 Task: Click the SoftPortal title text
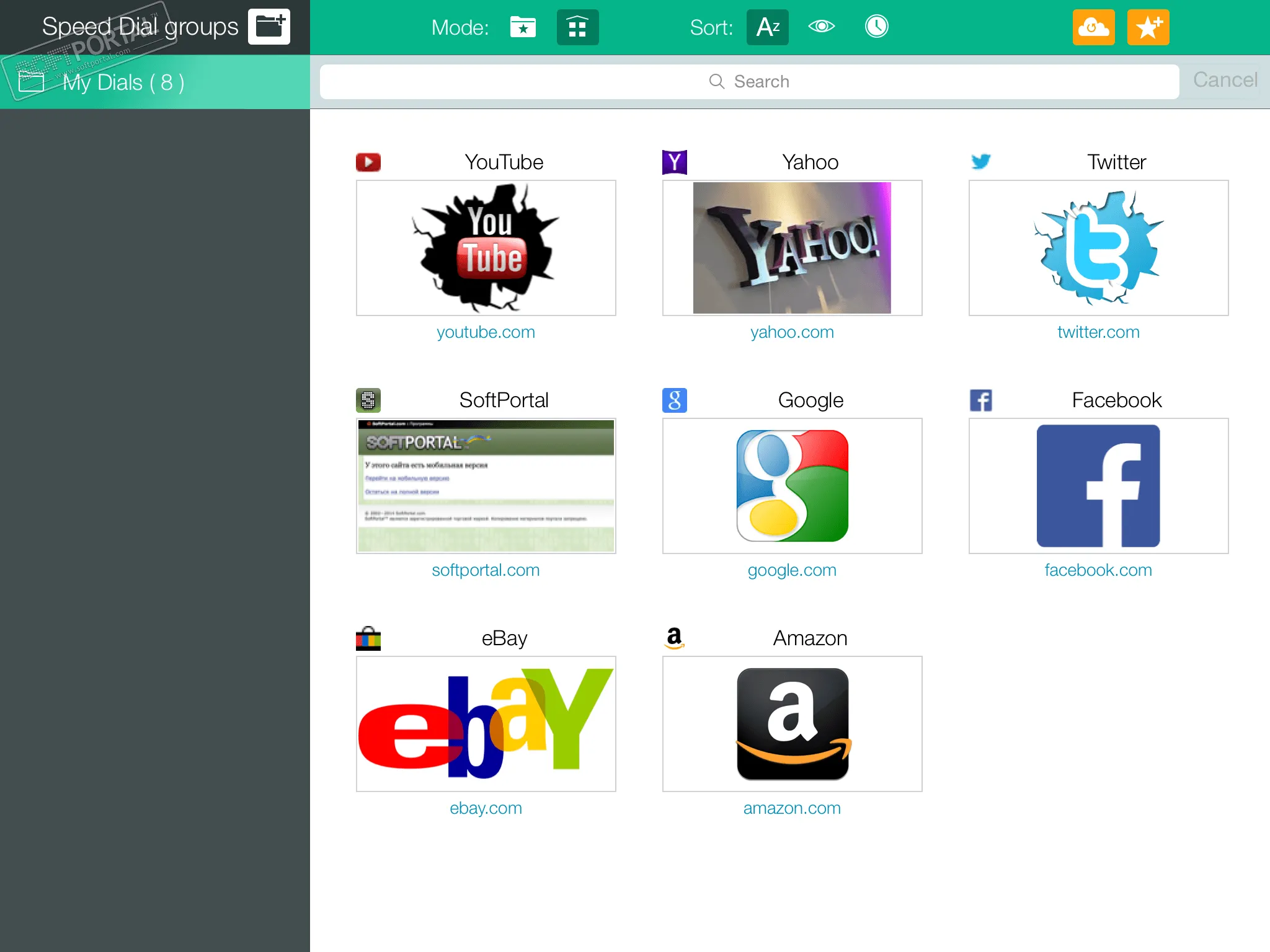click(504, 400)
